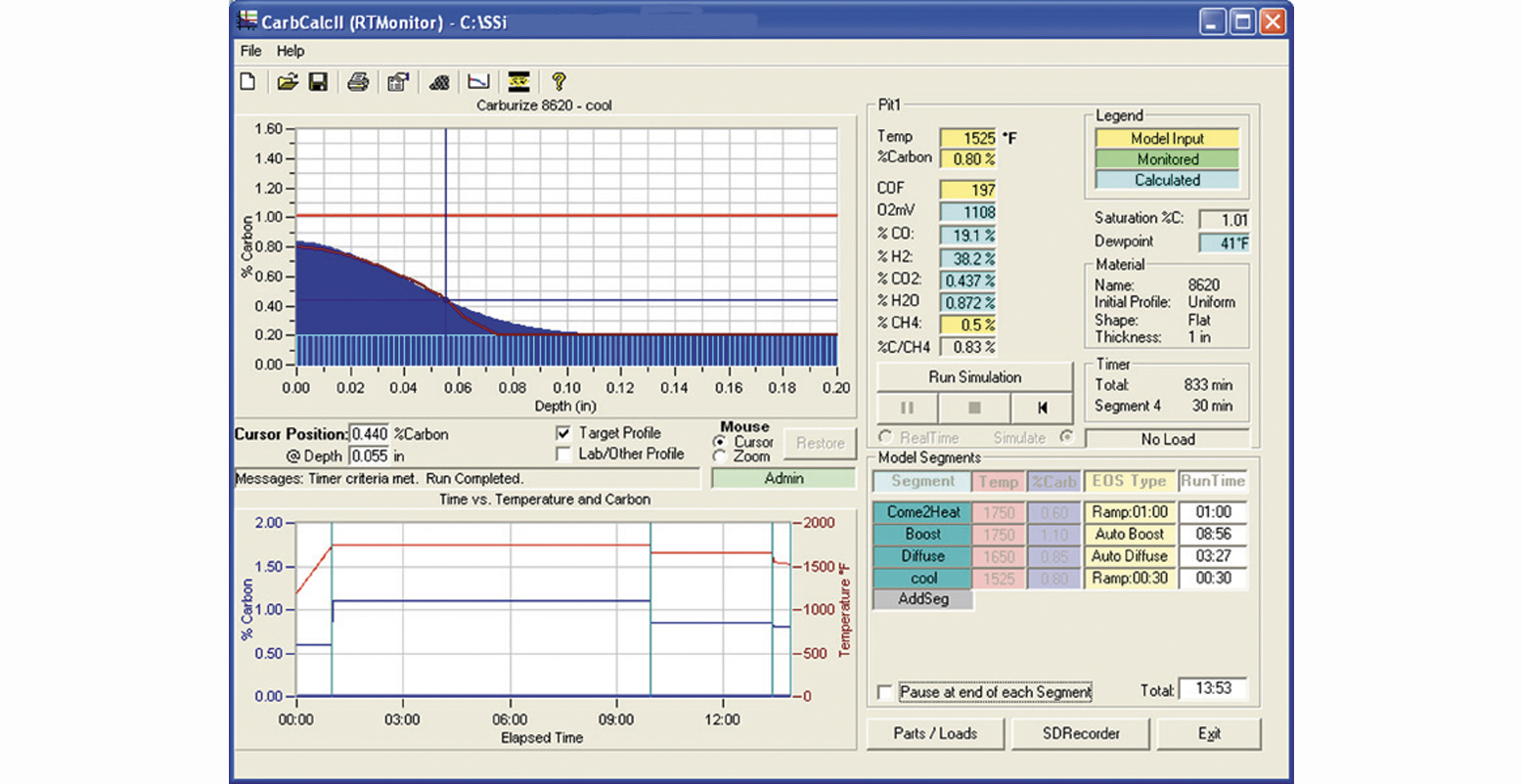Save using the floppy disk icon

(x=318, y=82)
